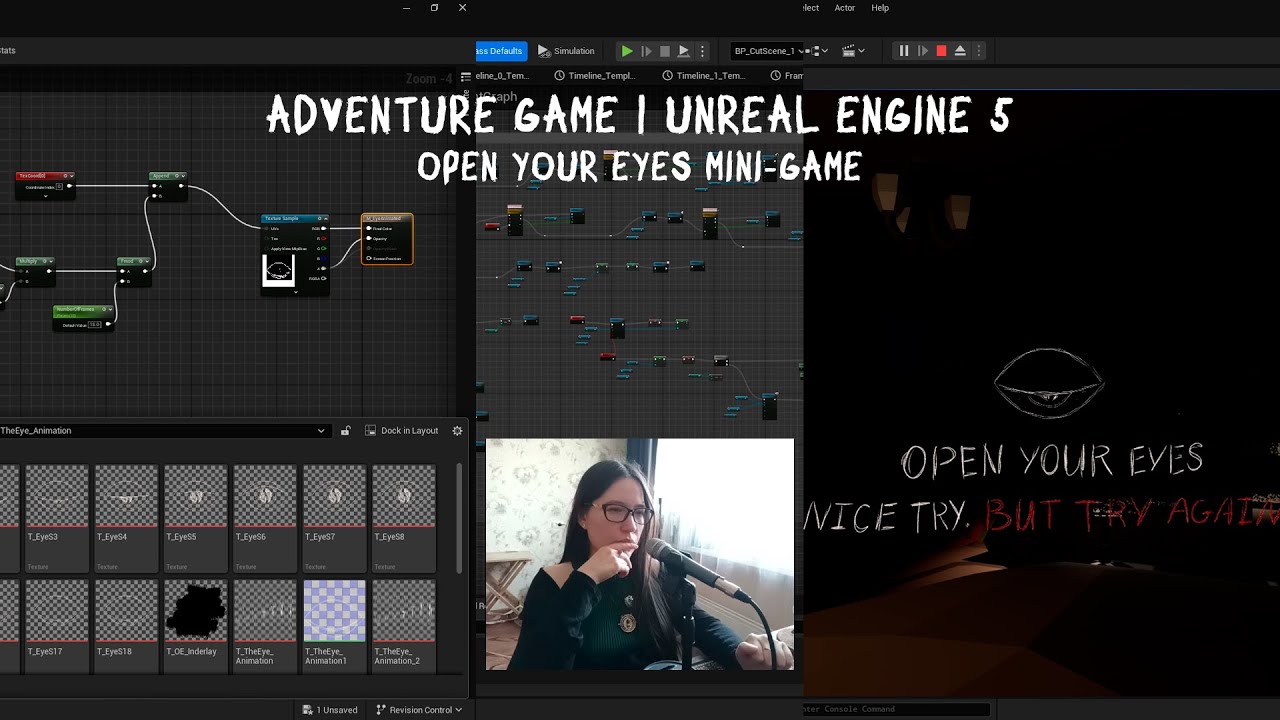This screenshot has width=1280, height=720.
Task: Expand Texture Sample node's bottom arrow
Action: pos(294,291)
